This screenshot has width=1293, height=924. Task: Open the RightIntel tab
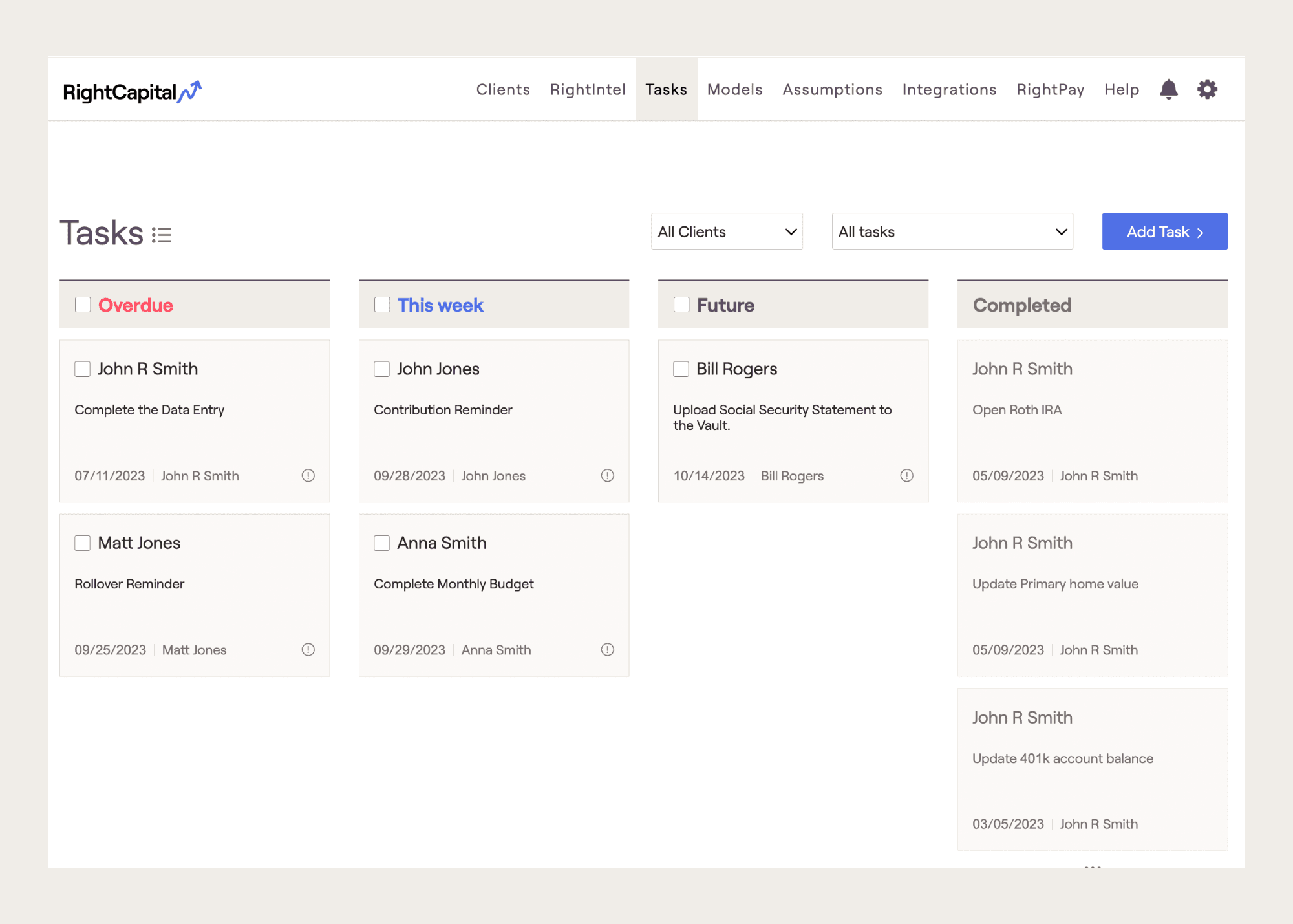(588, 89)
